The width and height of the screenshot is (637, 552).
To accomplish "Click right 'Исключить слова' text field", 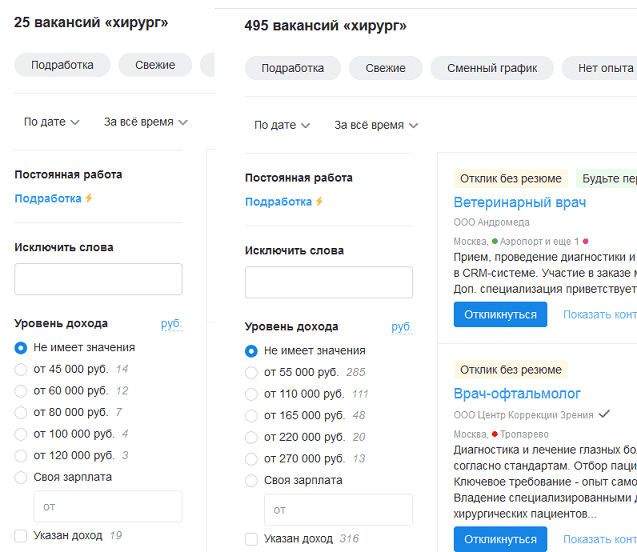I will click(329, 282).
